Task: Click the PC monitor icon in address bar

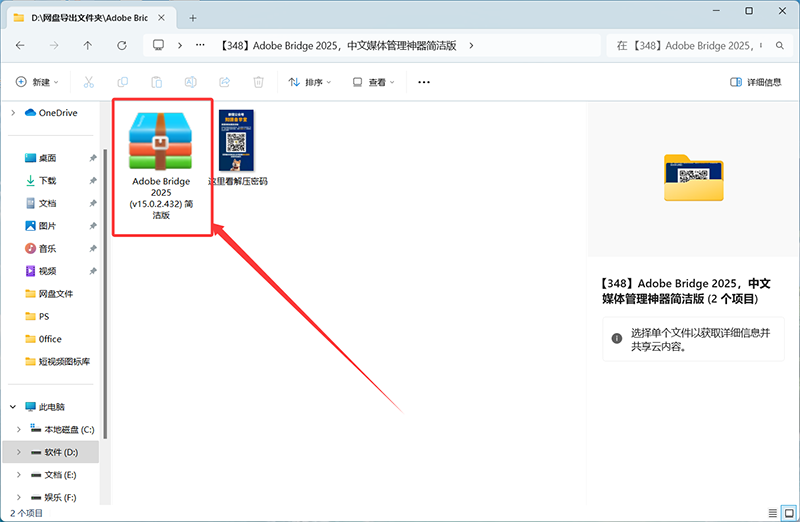Action: point(159,45)
